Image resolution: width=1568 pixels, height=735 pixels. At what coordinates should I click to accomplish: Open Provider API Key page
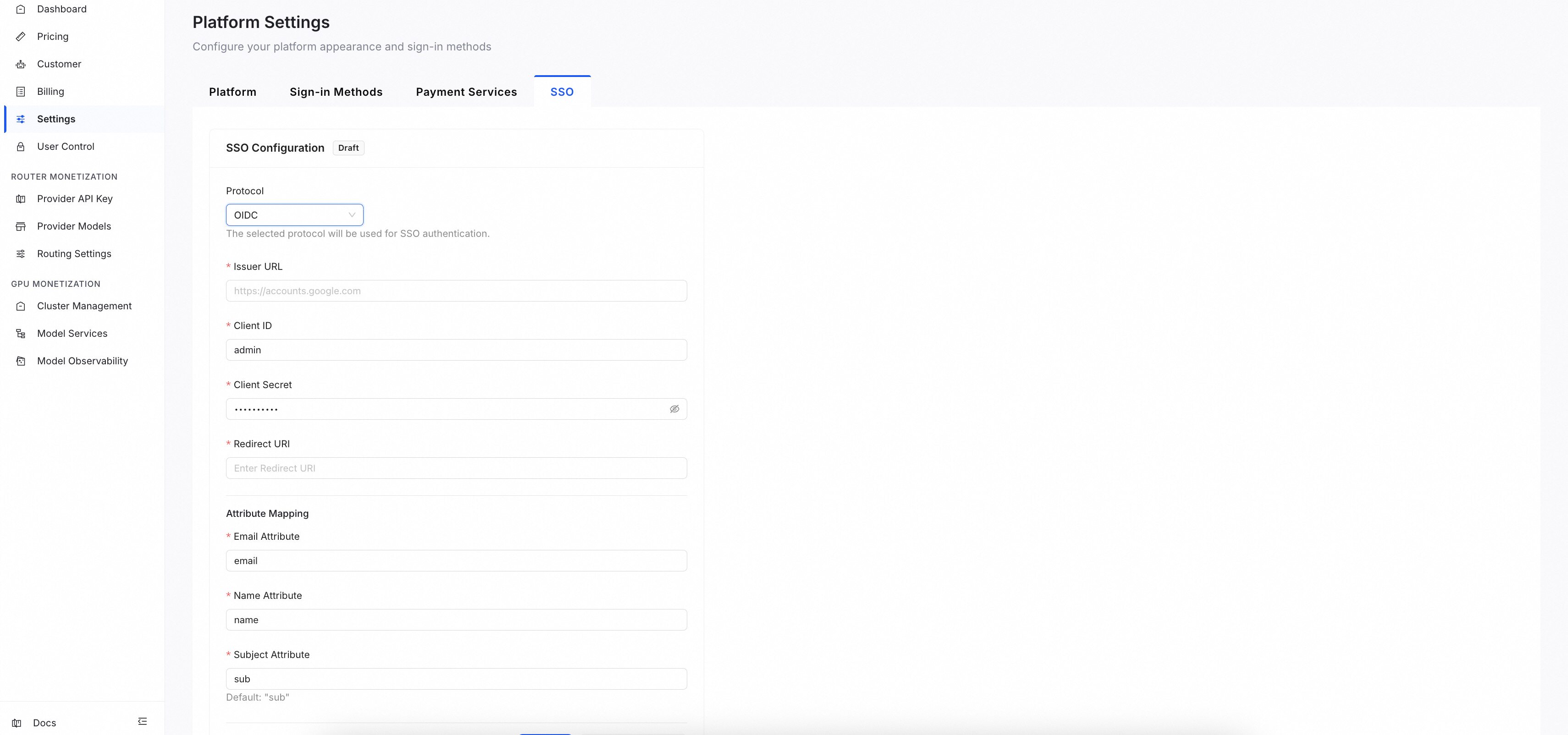[x=75, y=199]
